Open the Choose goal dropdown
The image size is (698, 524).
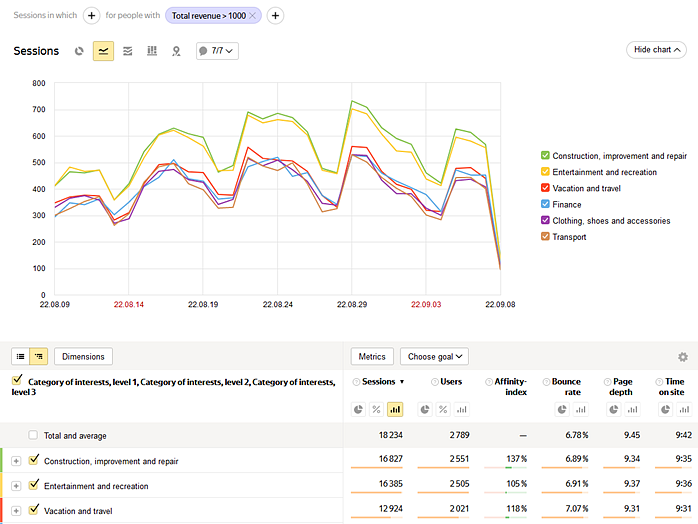tap(435, 356)
